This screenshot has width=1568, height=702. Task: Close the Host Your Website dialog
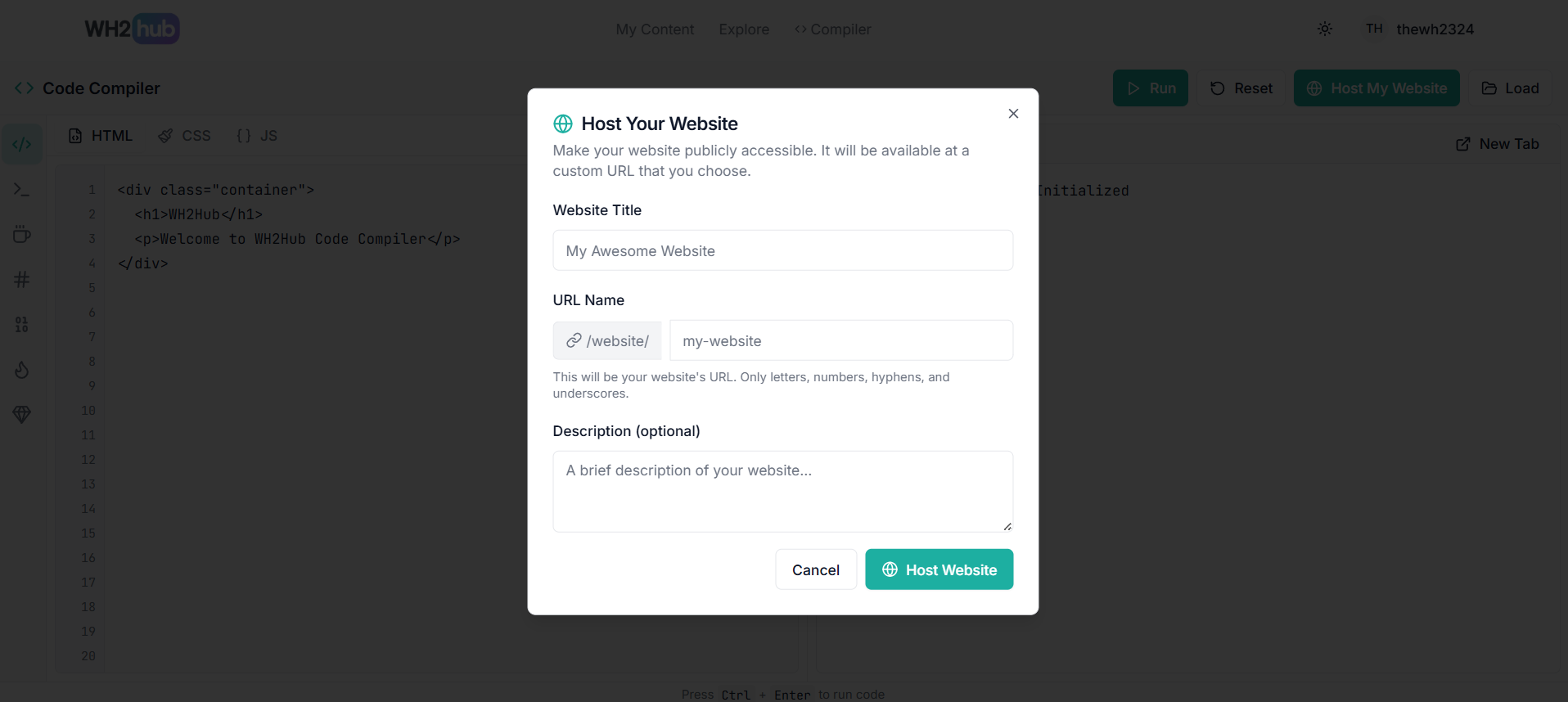pyautogui.click(x=1013, y=114)
